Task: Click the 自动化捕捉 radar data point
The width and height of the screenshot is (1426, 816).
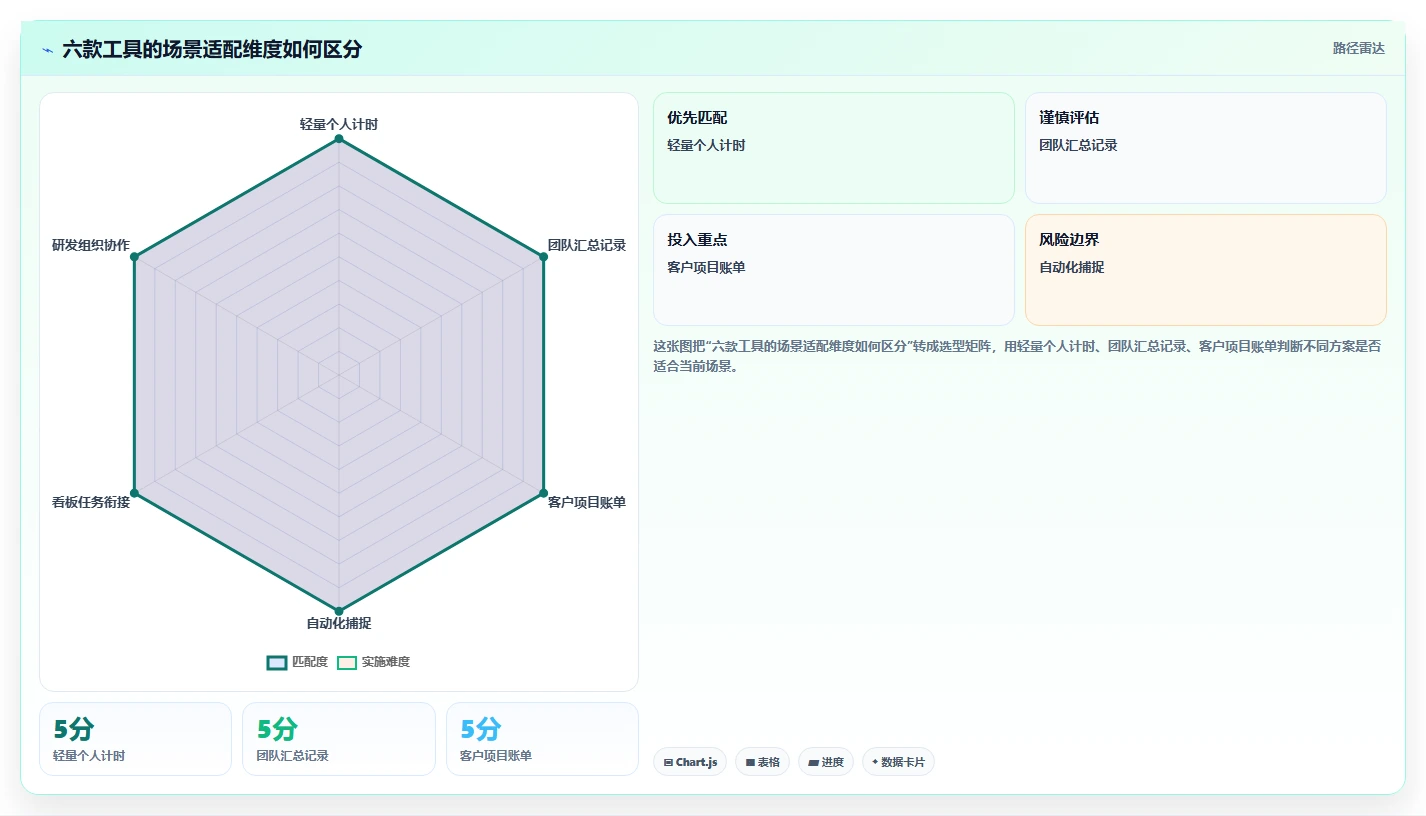Action: pyautogui.click(x=339, y=611)
